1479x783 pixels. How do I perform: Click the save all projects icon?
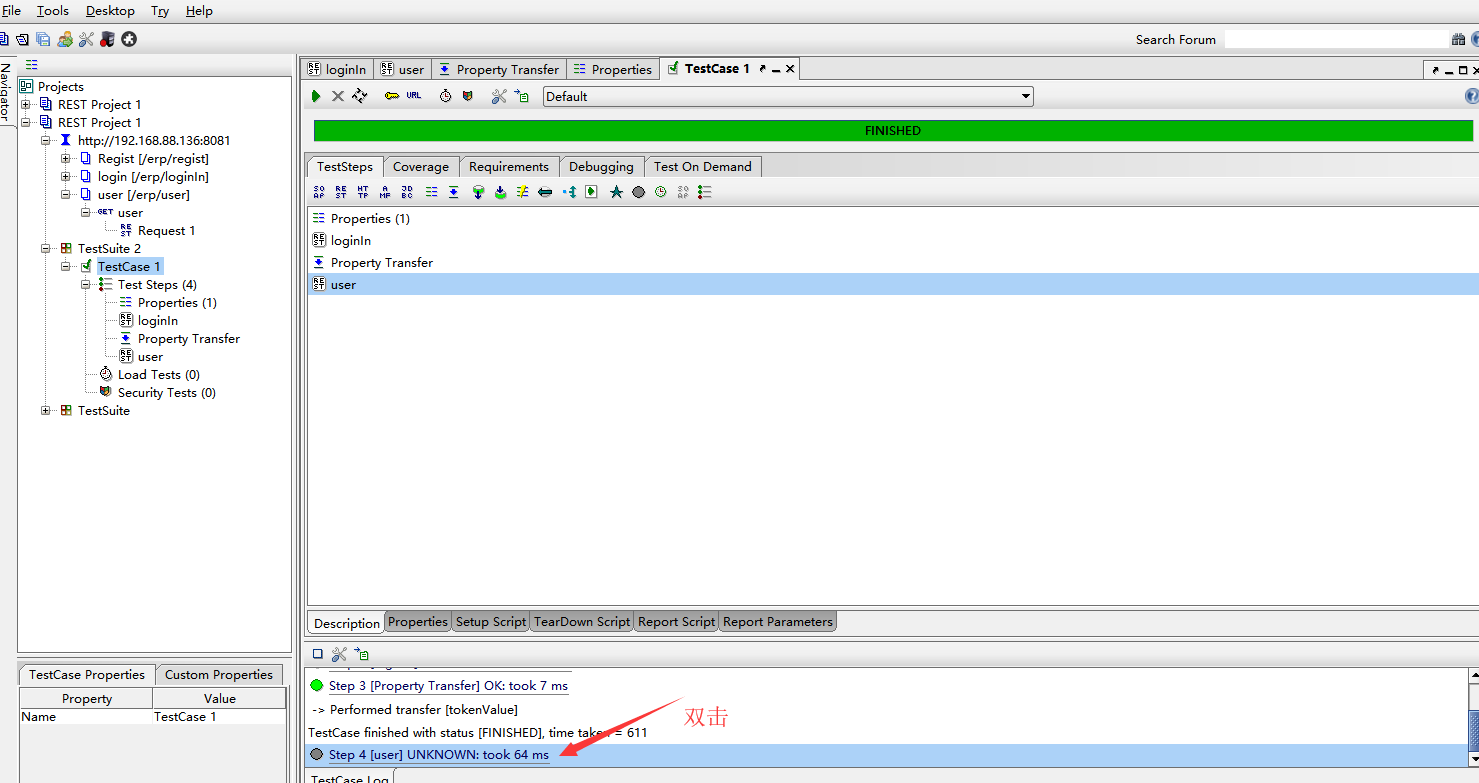point(43,39)
